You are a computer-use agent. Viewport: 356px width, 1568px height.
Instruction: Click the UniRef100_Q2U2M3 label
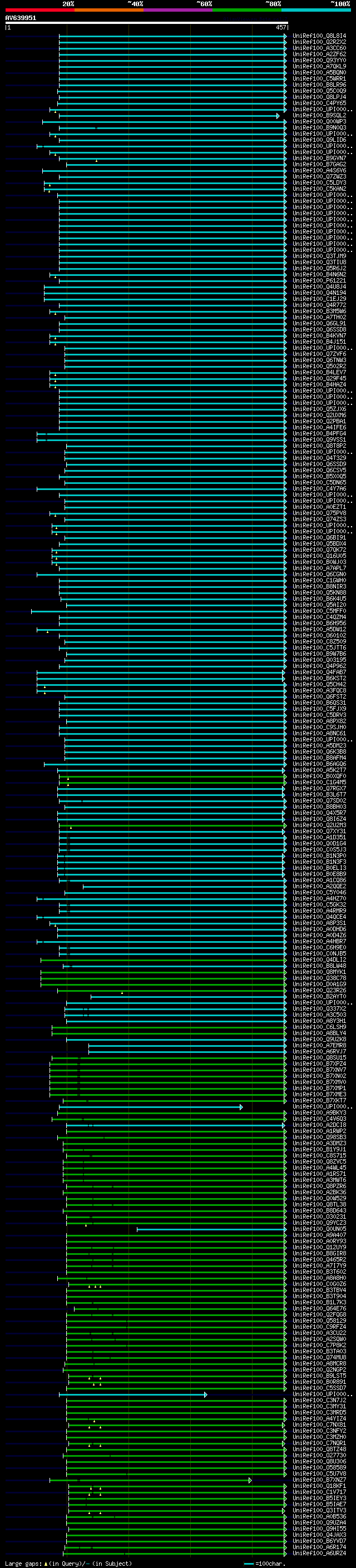[319, 824]
